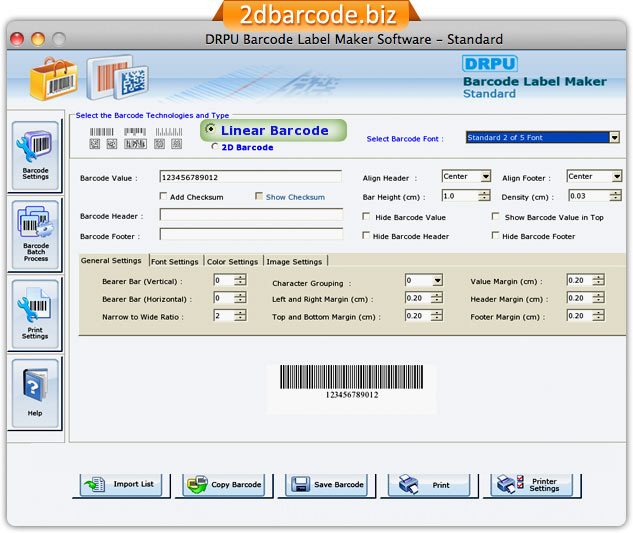Check Hide Barcode Header
Screen dimensions: 633x533
[366, 235]
